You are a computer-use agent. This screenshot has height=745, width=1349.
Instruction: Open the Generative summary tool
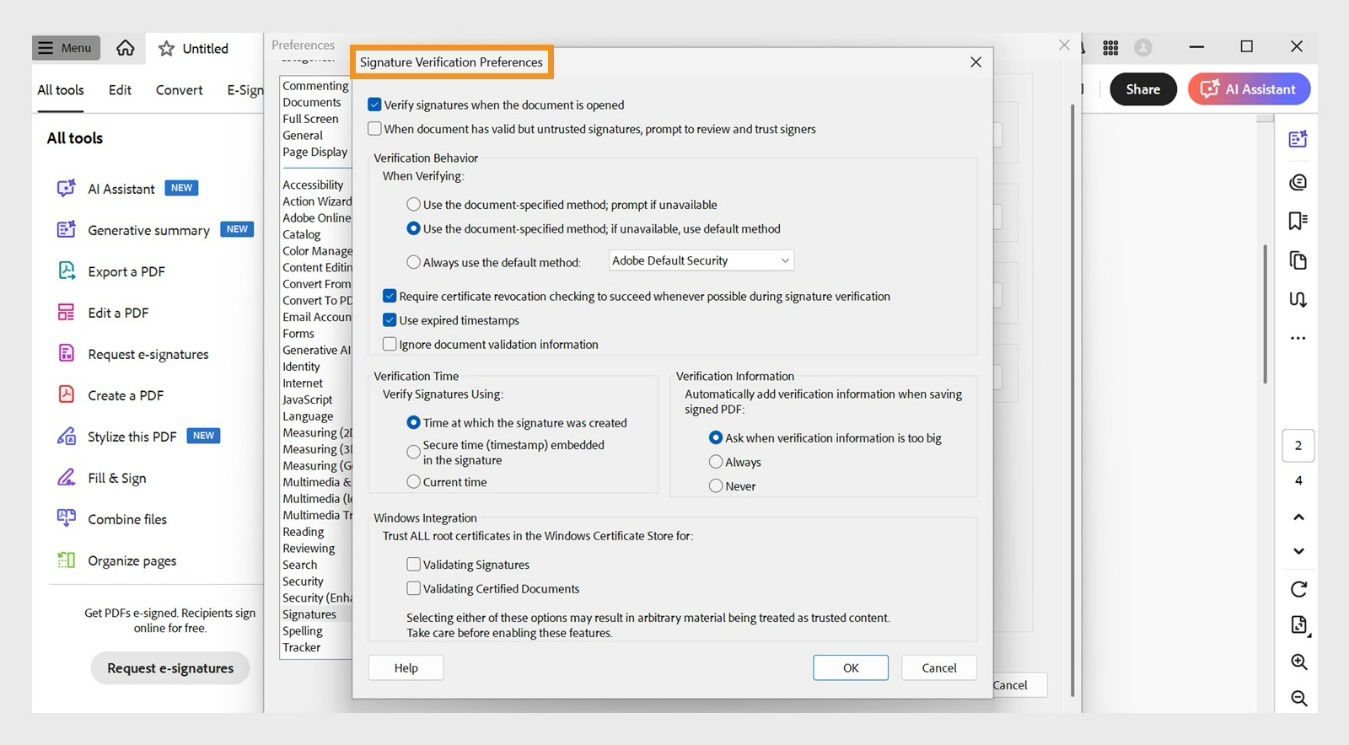point(146,230)
